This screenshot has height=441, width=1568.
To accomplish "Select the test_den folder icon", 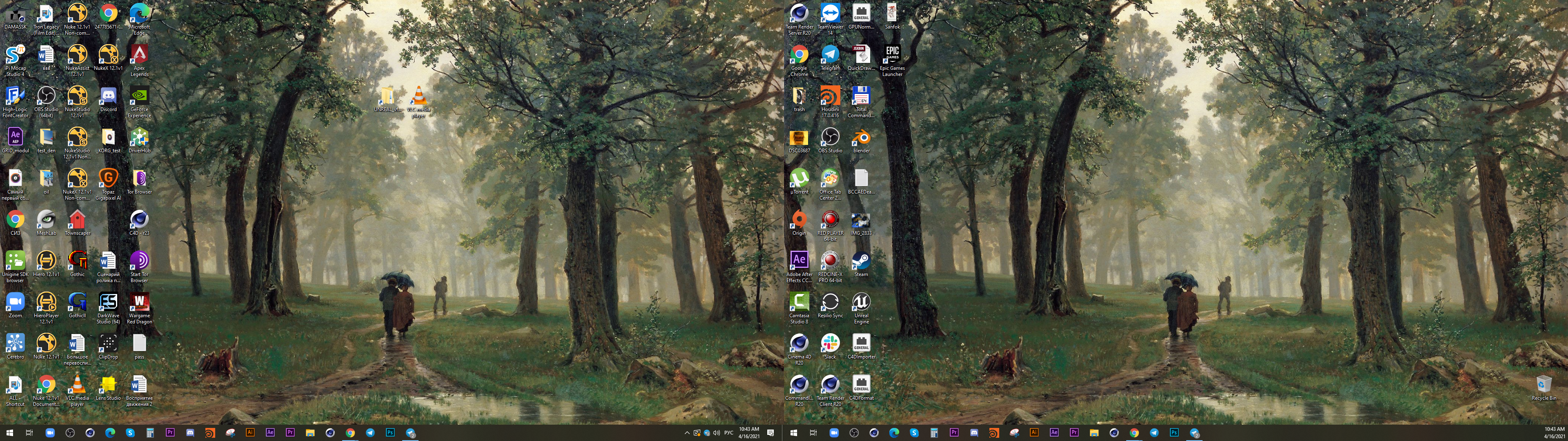I will (x=46, y=140).
